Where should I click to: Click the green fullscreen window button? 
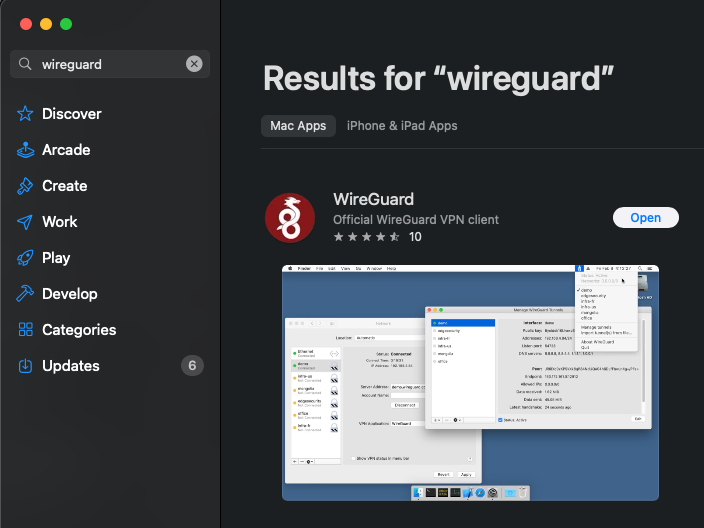pos(66,24)
